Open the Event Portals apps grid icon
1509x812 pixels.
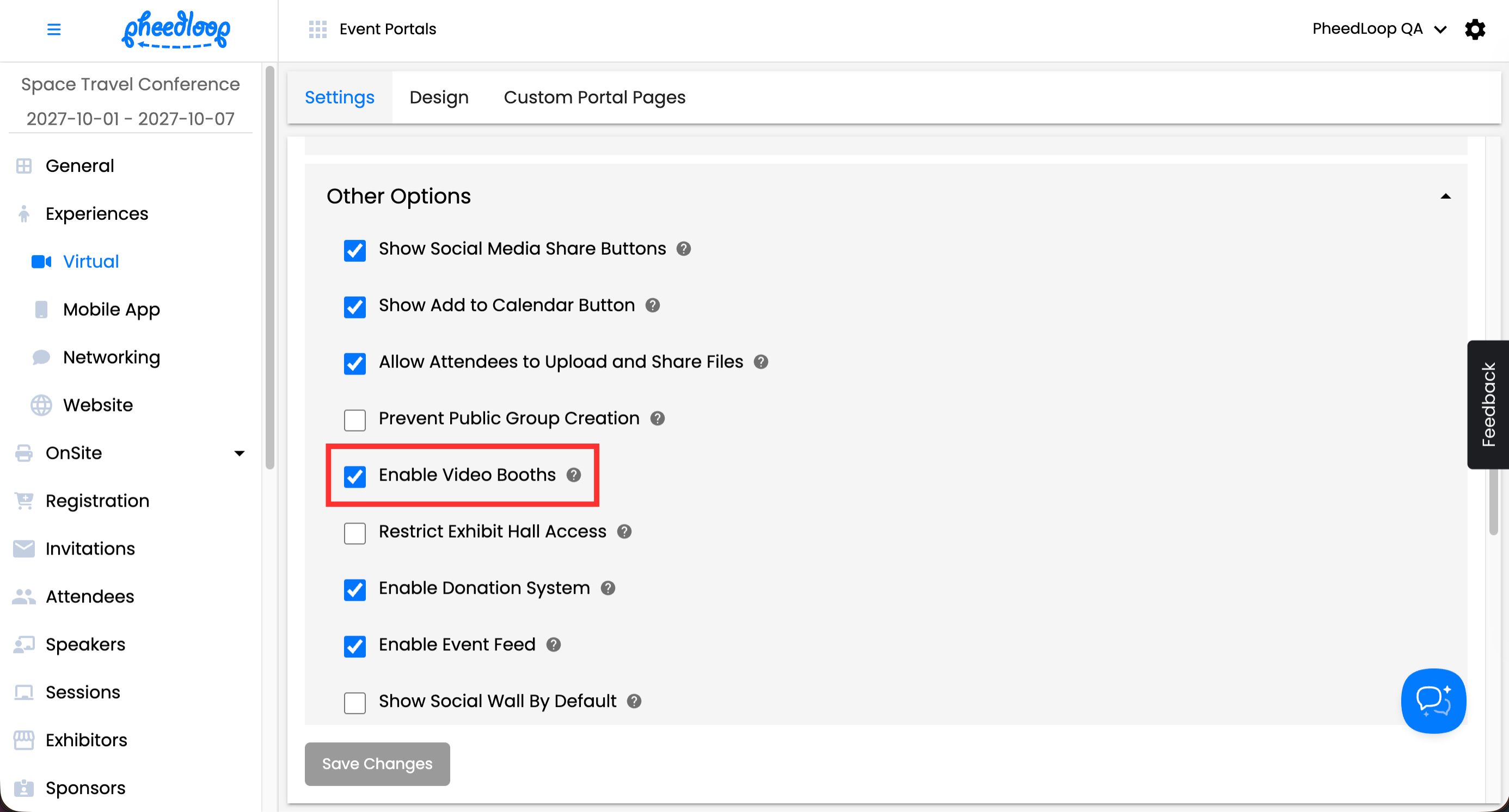click(x=317, y=29)
